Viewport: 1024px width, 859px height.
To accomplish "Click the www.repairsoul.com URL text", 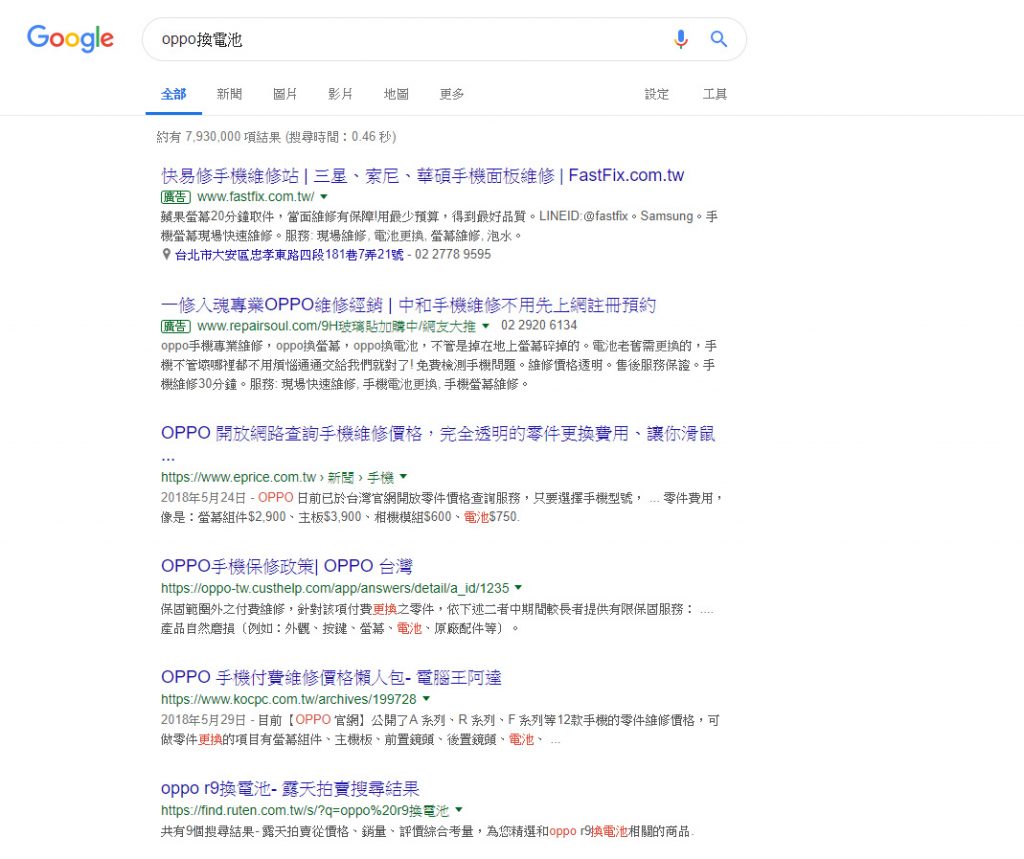I will 336,325.
